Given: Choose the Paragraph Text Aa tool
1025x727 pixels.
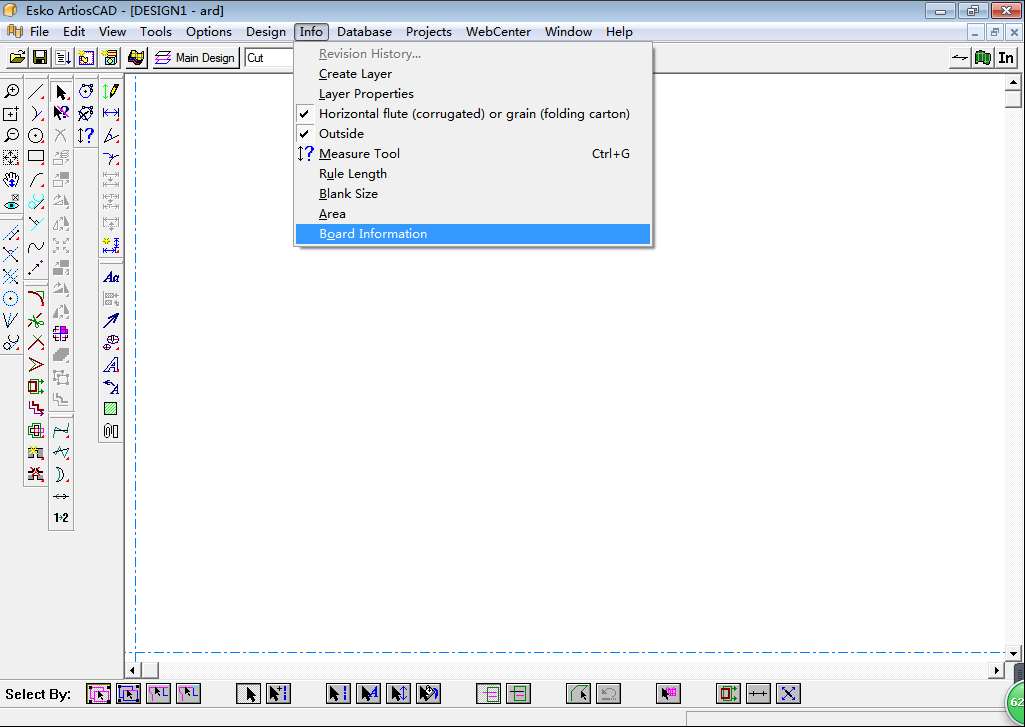Looking at the screenshot, I should pyautogui.click(x=111, y=277).
